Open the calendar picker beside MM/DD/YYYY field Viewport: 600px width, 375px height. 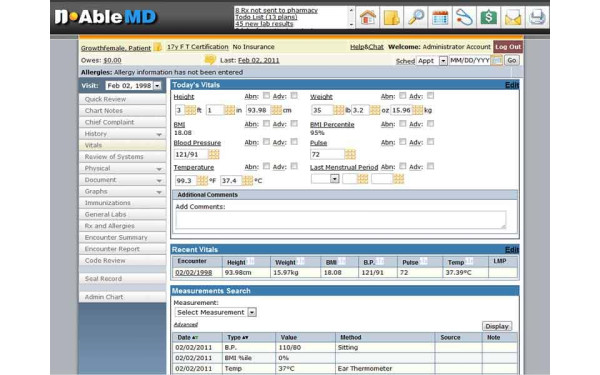(497, 60)
